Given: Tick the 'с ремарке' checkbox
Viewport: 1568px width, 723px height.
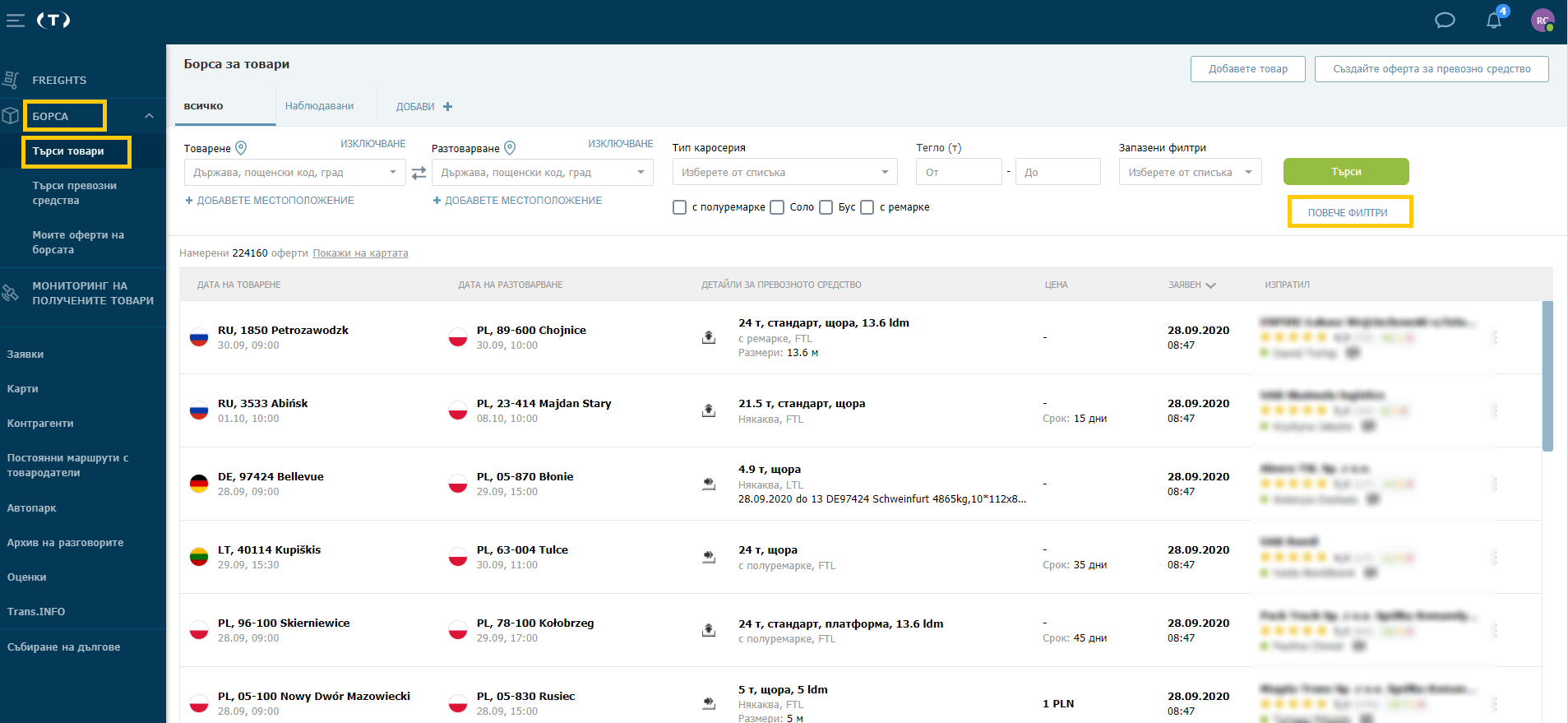Looking at the screenshot, I should tap(867, 207).
